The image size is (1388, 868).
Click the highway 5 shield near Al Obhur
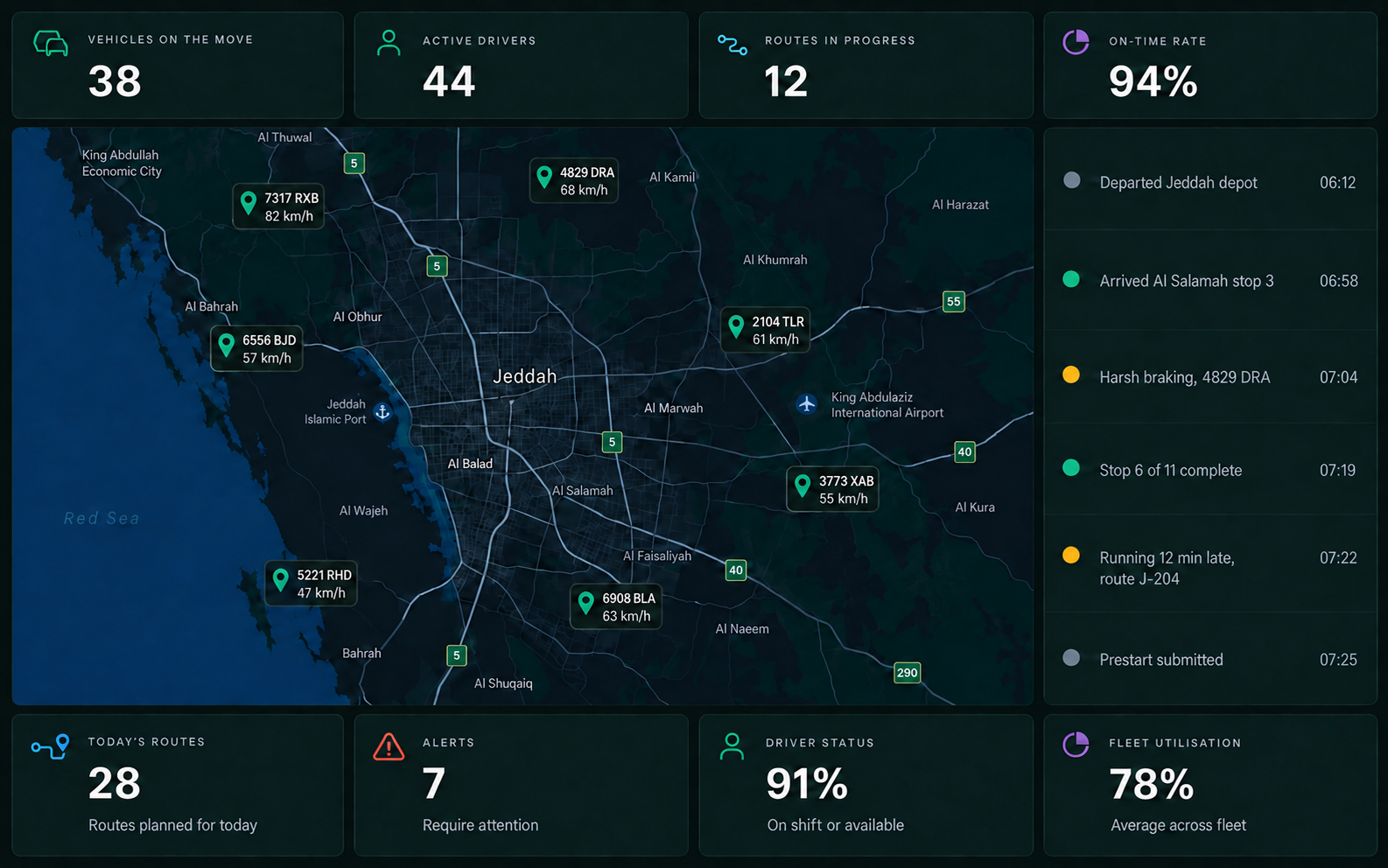[x=437, y=266]
